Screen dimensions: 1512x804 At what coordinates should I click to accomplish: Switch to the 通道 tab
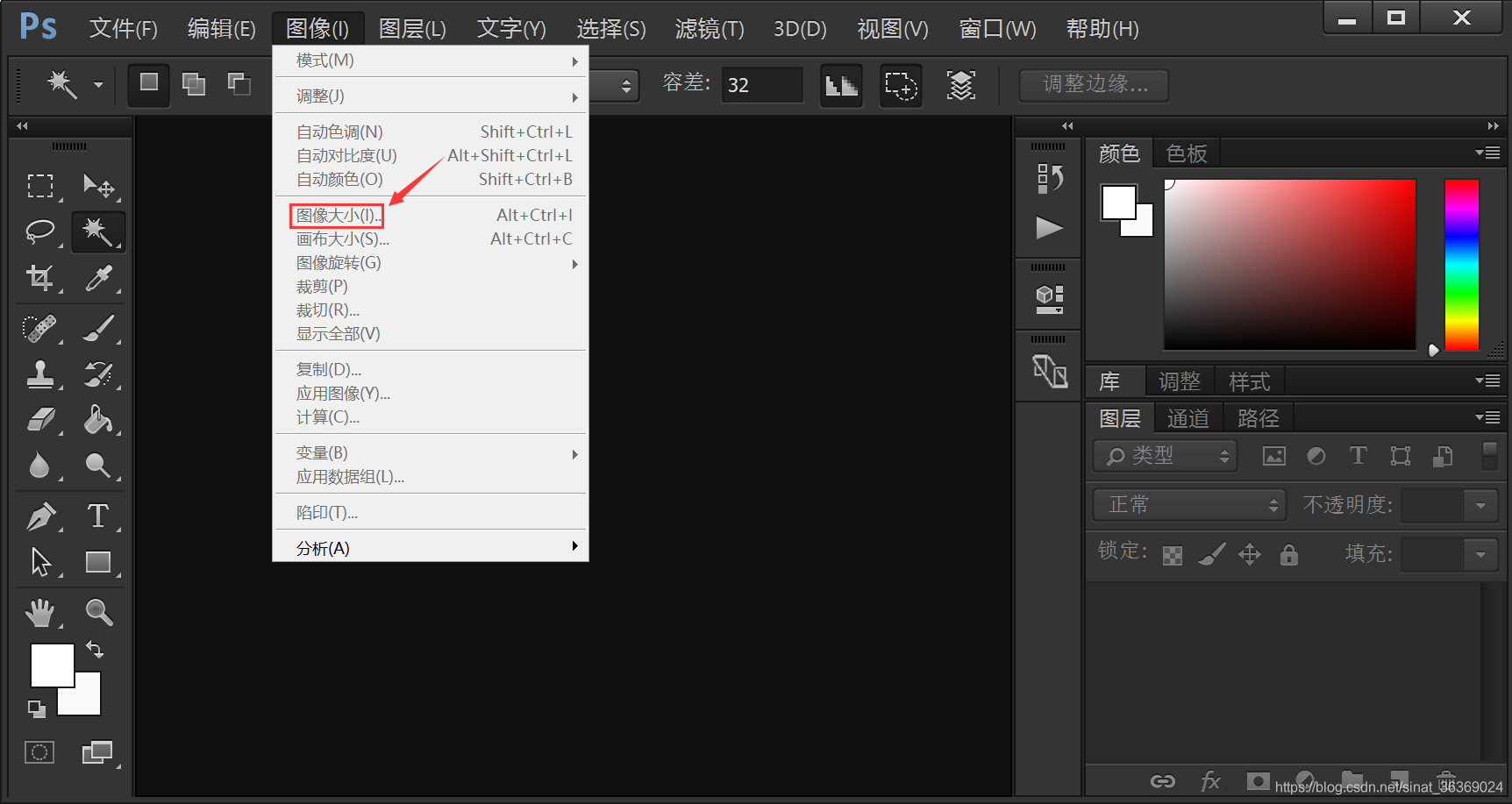tap(1188, 418)
